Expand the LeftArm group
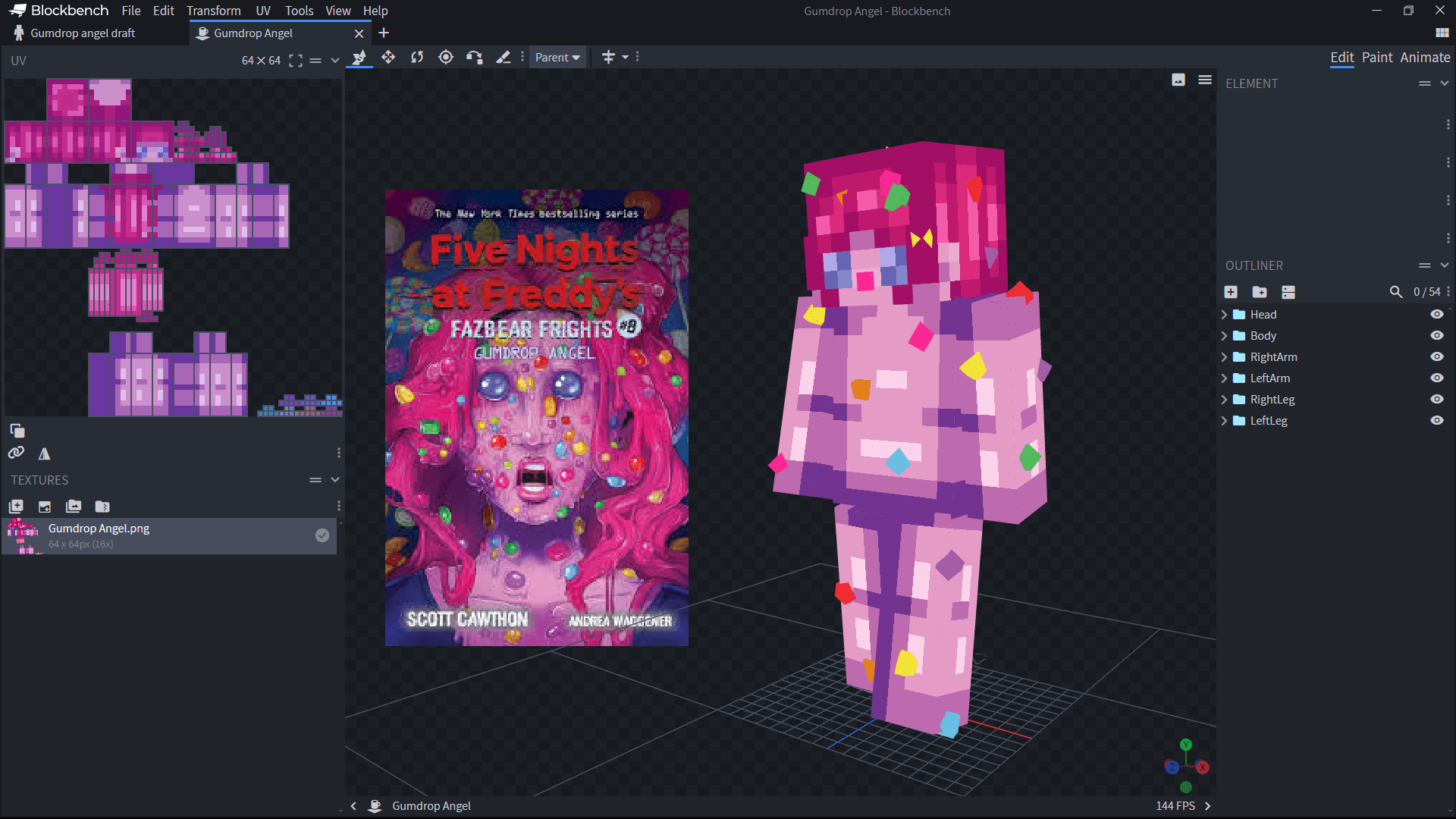 [1224, 378]
